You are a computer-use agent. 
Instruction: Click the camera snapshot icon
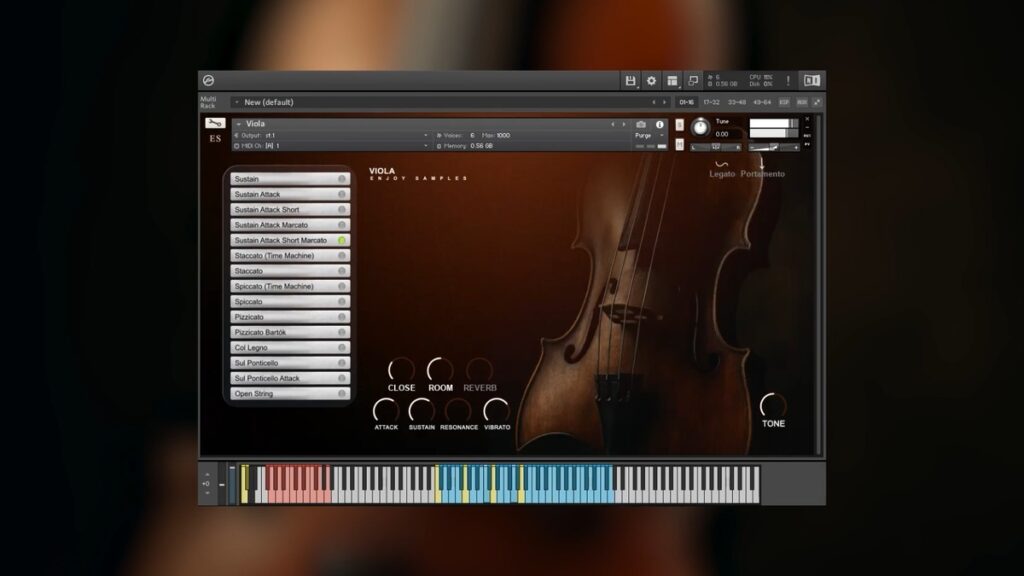(641, 124)
